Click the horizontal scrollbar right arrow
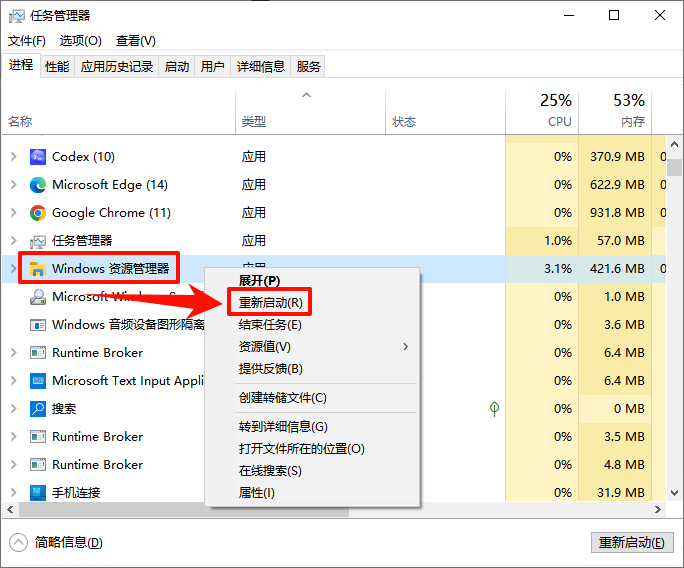This screenshot has height=568, width=684. [x=658, y=510]
